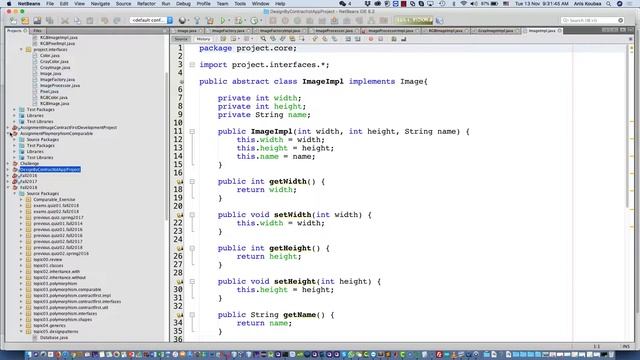Open the Tools menu
Screen dimensions: 640x360
(x=240, y=4)
